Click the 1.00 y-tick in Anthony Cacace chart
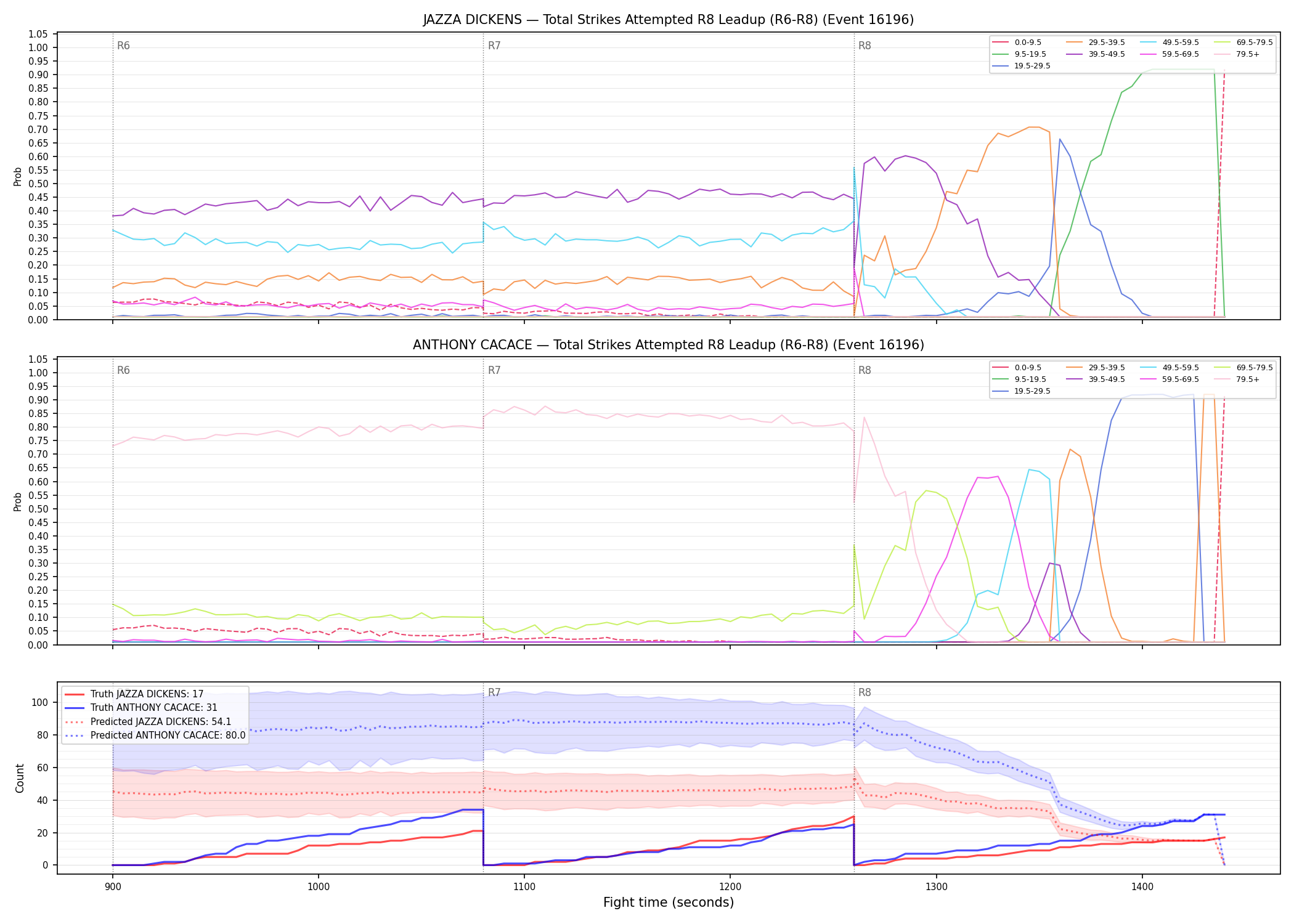The height and width of the screenshot is (924, 1294). (38, 373)
